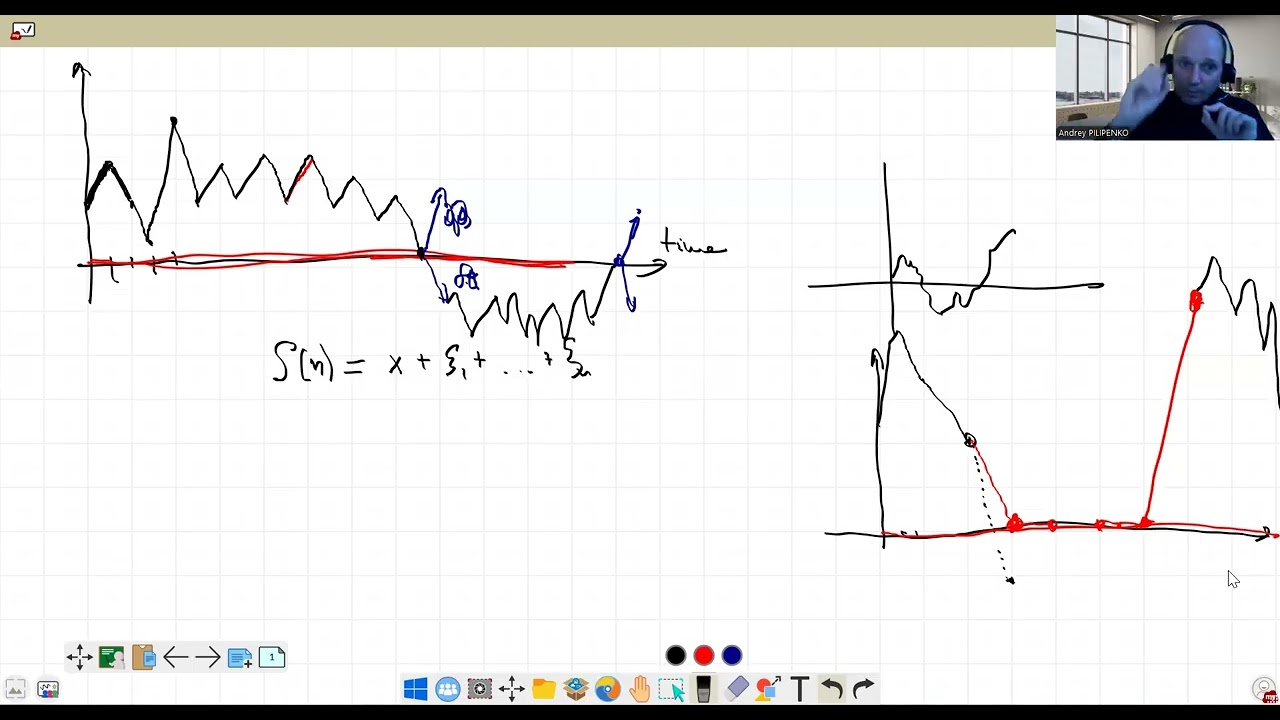Click the four-arrow move icon in page toolbar
Viewport: 1280px width, 720px height.
point(80,657)
